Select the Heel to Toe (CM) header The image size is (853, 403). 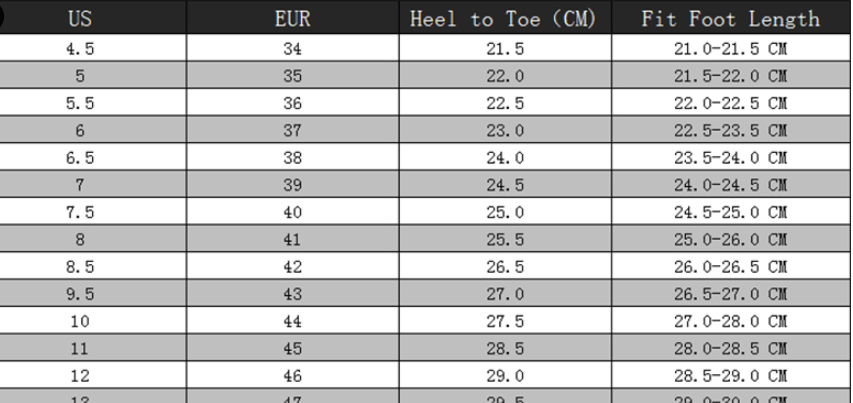click(504, 19)
